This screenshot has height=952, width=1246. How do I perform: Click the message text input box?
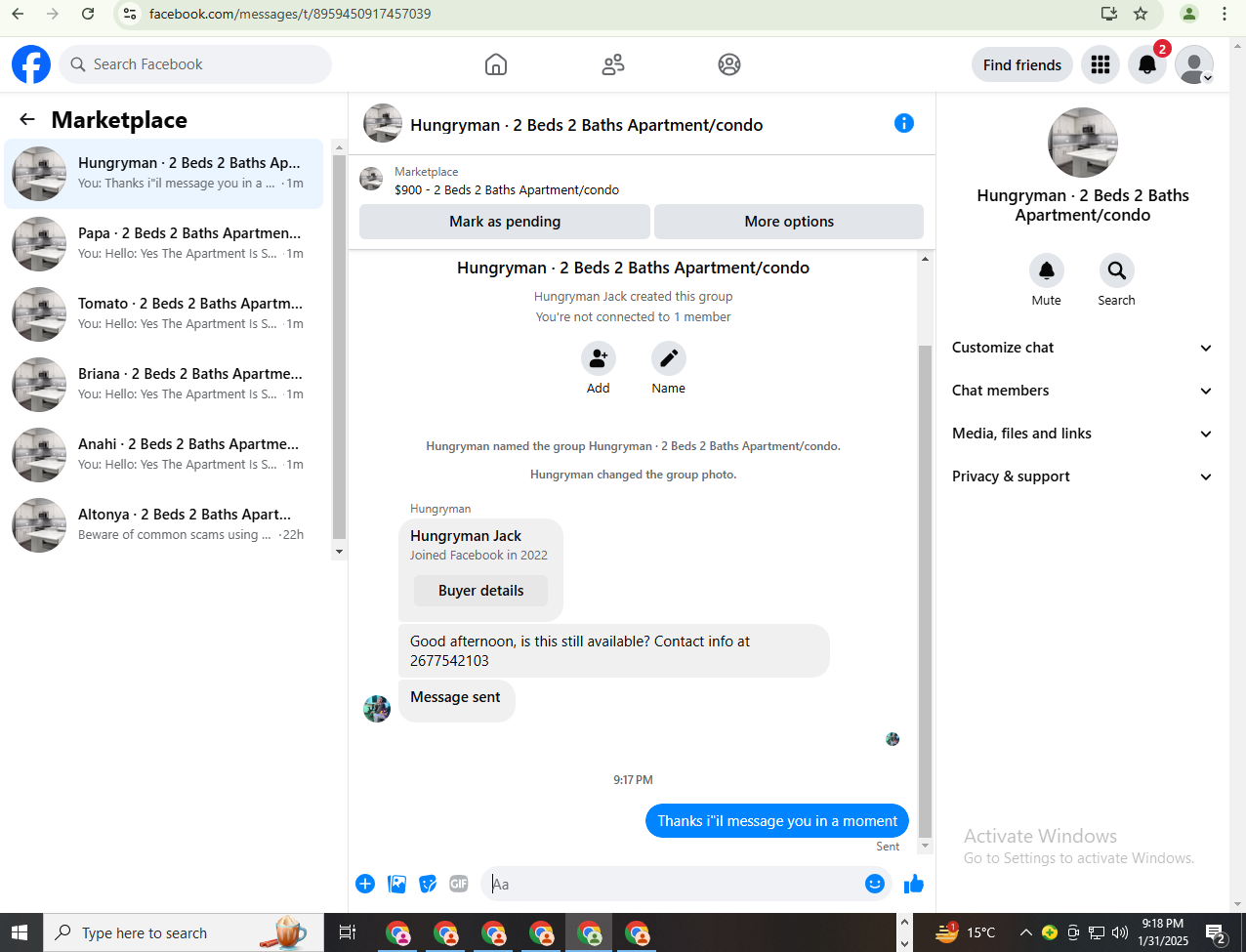click(674, 884)
